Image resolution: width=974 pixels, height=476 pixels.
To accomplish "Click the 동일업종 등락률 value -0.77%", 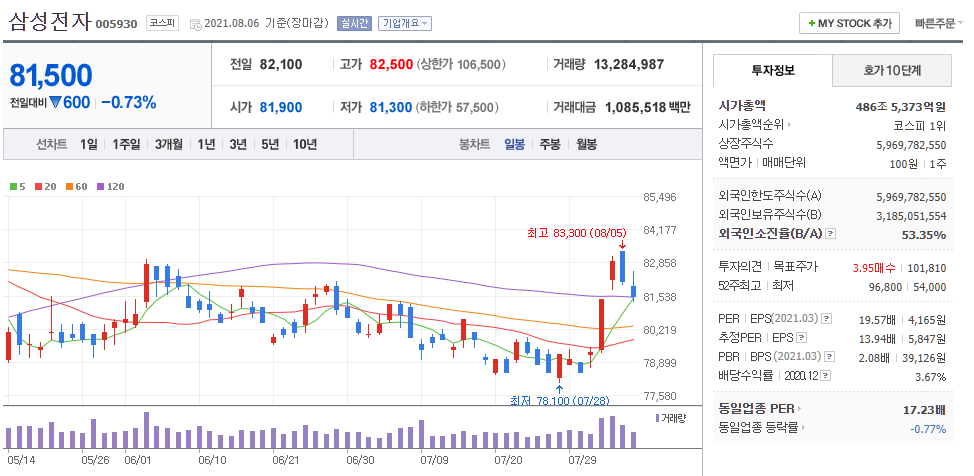I will point(929,429).
